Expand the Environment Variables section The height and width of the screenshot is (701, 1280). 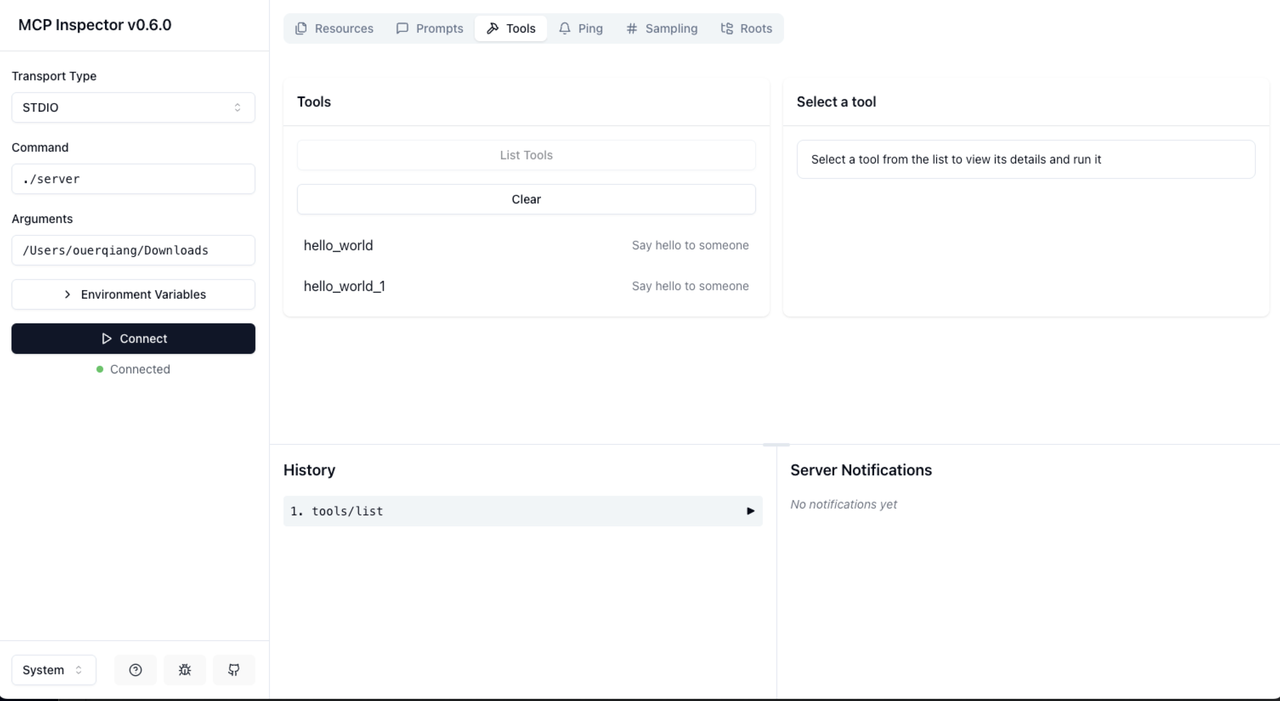(133, 294)
